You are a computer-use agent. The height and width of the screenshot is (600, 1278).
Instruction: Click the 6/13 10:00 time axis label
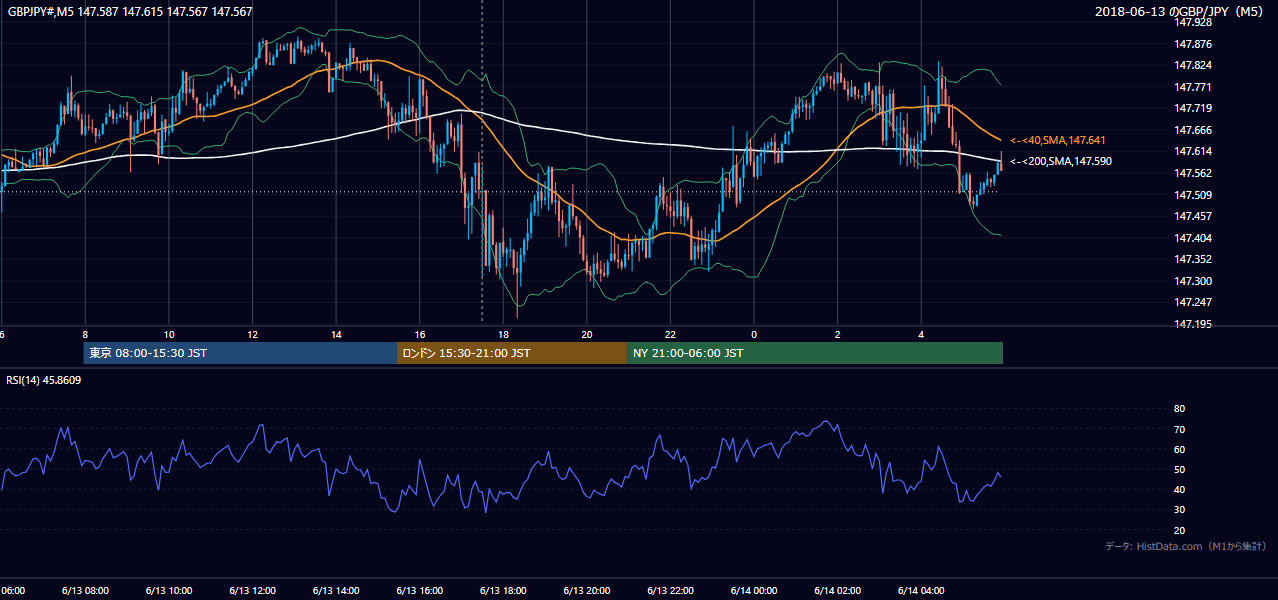(168, 590)
